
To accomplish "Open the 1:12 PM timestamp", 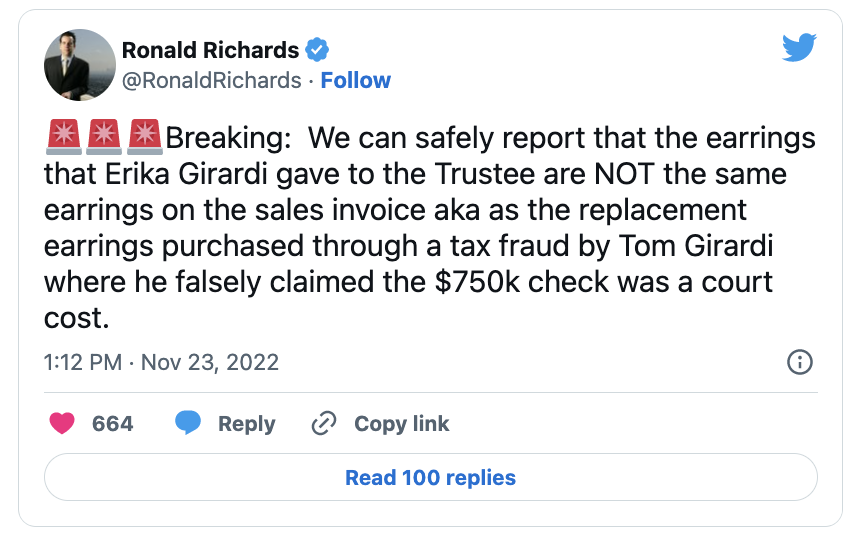I will [83, 363].
